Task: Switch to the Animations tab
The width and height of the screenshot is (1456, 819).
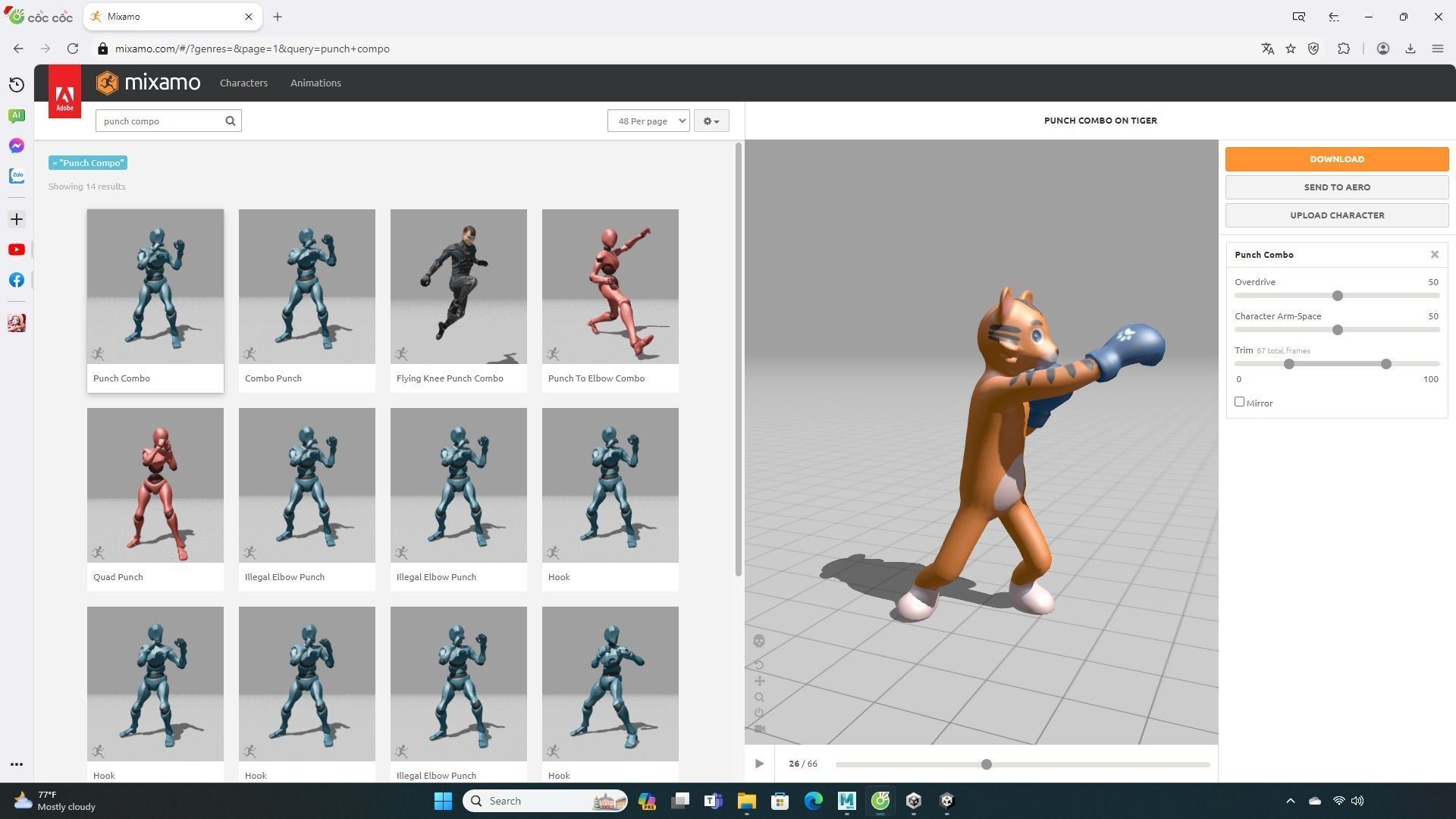Action: pyautogui.click(x=315, y=83)
